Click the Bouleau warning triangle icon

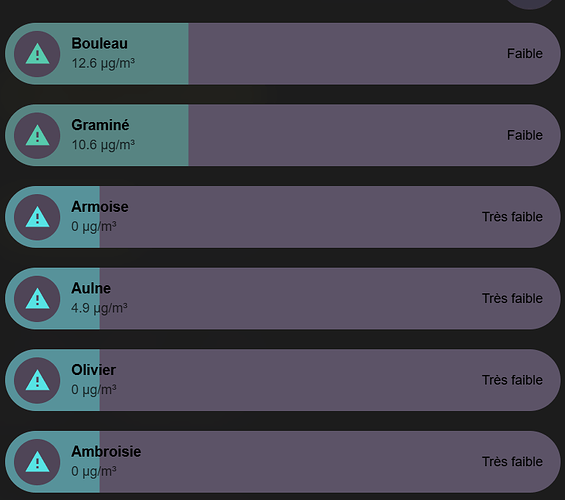[37, 54]
